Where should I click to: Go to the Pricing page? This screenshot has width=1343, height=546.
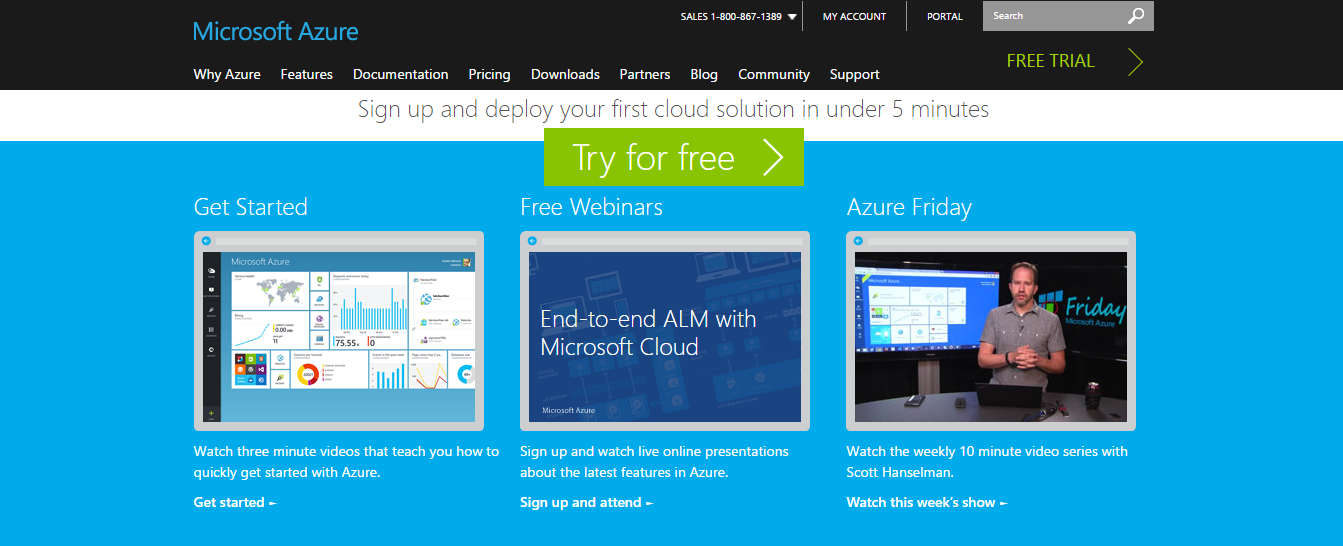point(489,74)
